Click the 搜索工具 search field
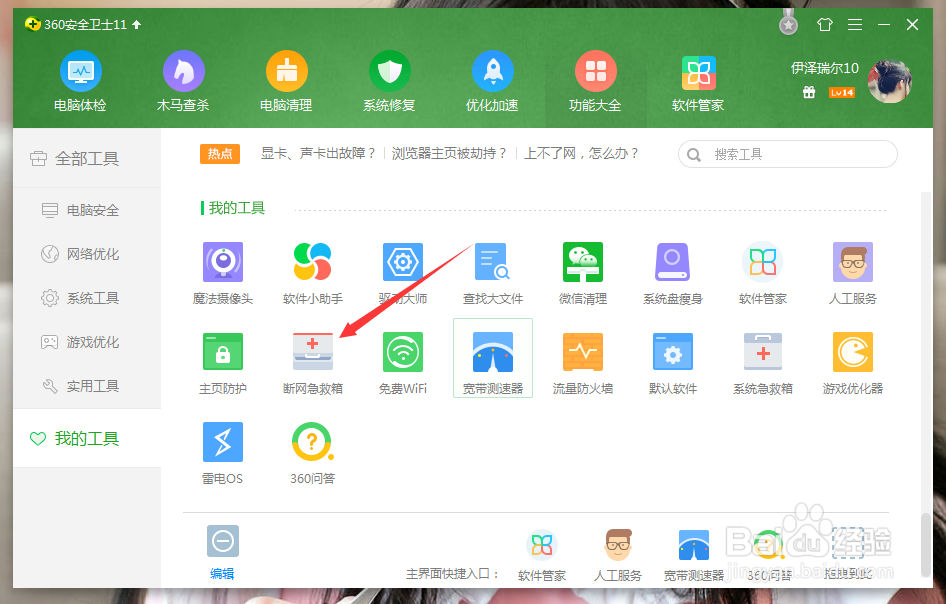The image size is (946, 604). pyautogui.click(x=788, y=154)
